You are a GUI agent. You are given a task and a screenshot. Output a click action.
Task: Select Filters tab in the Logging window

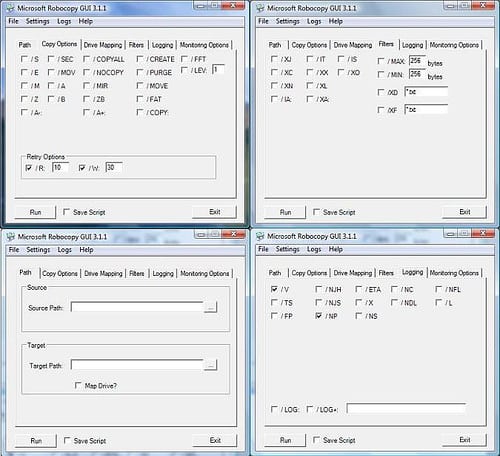point(386,273)
